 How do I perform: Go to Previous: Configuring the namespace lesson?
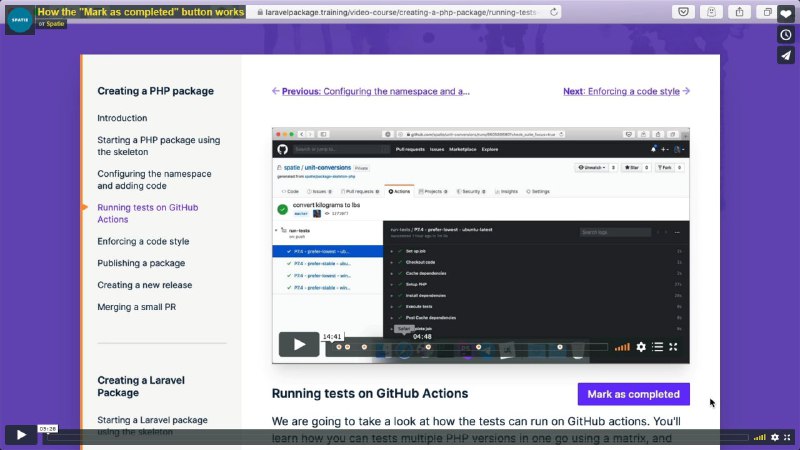click(371, 91)
